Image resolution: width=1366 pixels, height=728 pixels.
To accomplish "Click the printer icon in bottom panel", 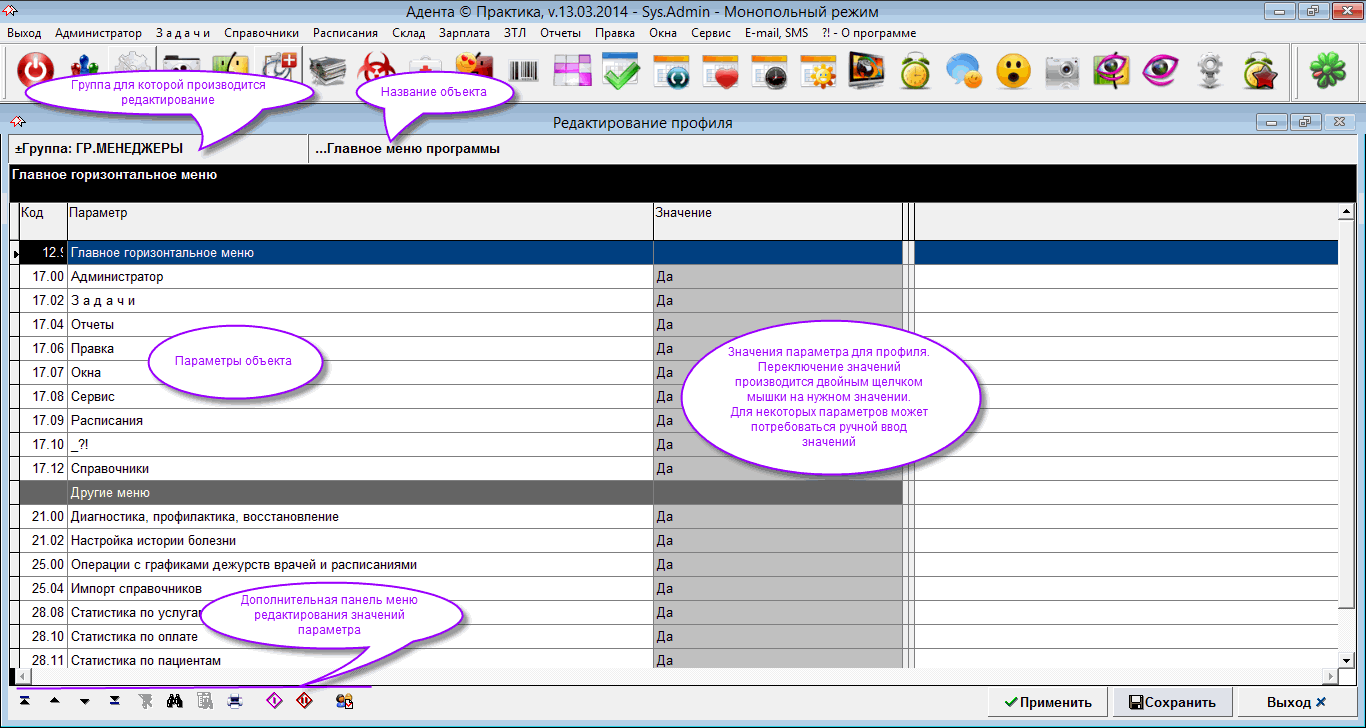I will point(235,701).
